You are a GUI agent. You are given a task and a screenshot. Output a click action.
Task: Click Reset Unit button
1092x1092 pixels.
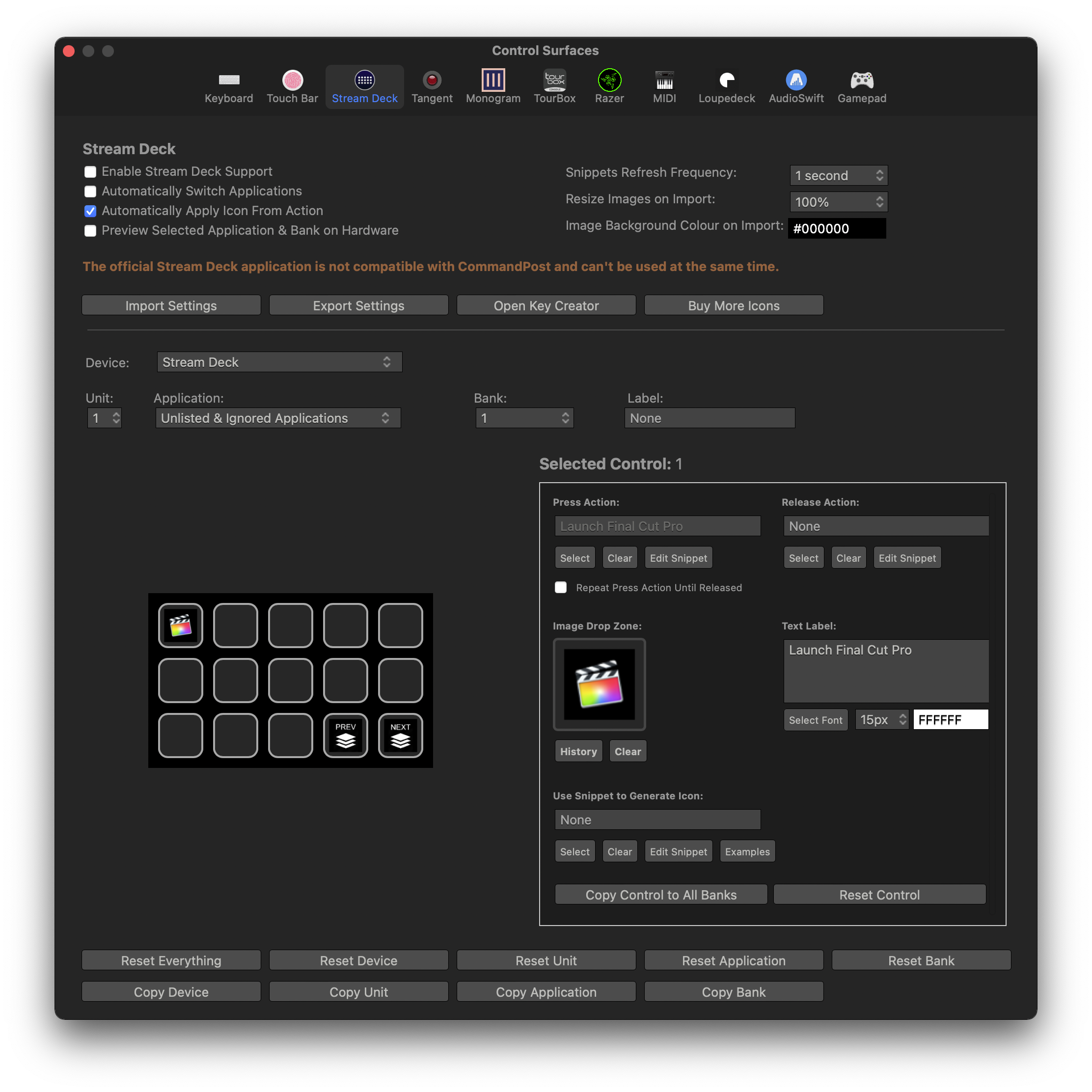[x=546, y=960]
